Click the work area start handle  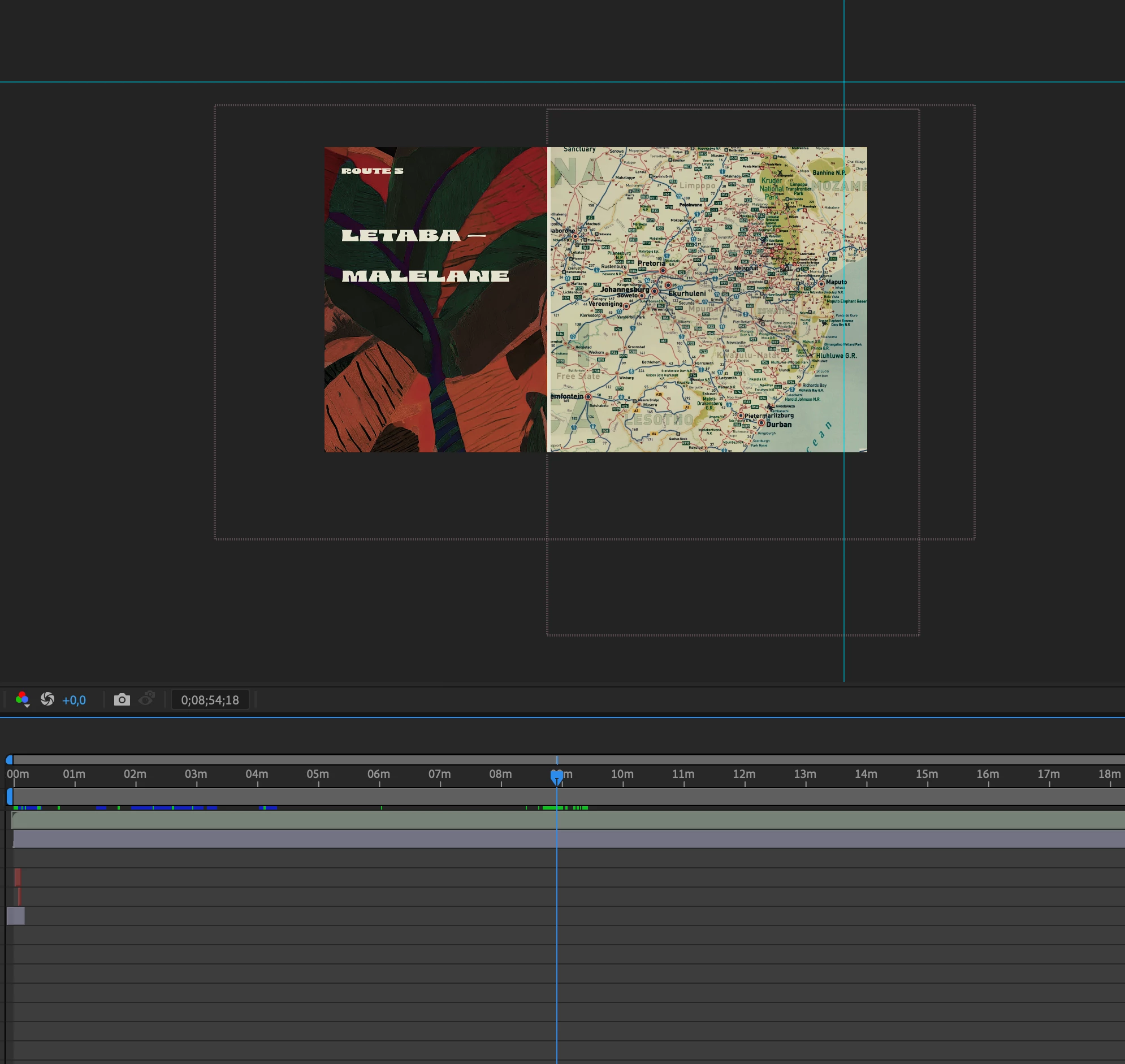(10, 796)
